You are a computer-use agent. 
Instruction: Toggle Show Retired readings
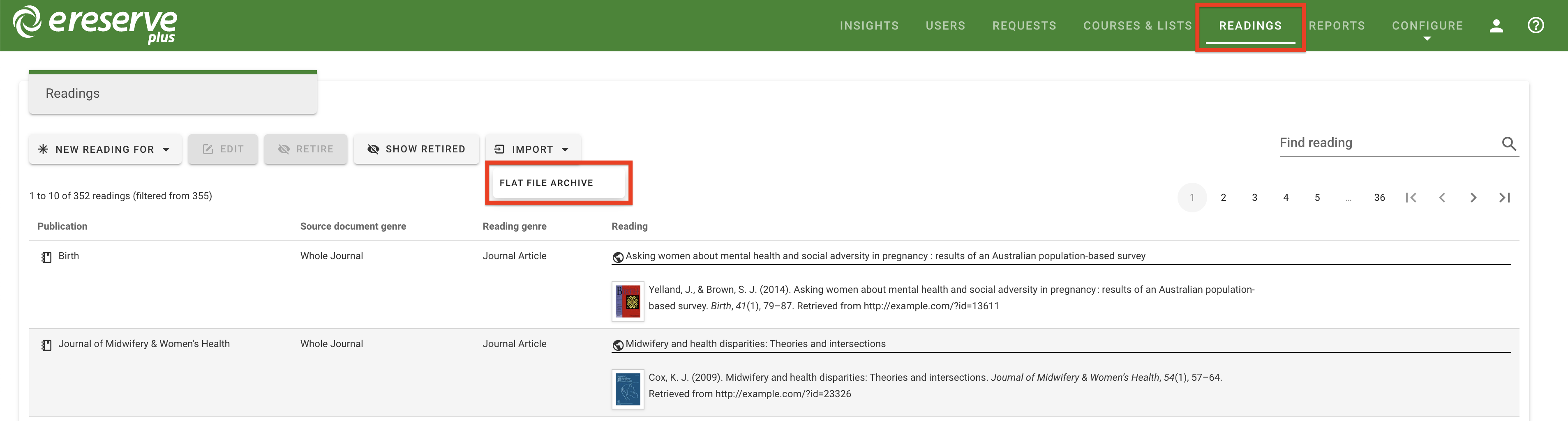click(x=416, y=150)
